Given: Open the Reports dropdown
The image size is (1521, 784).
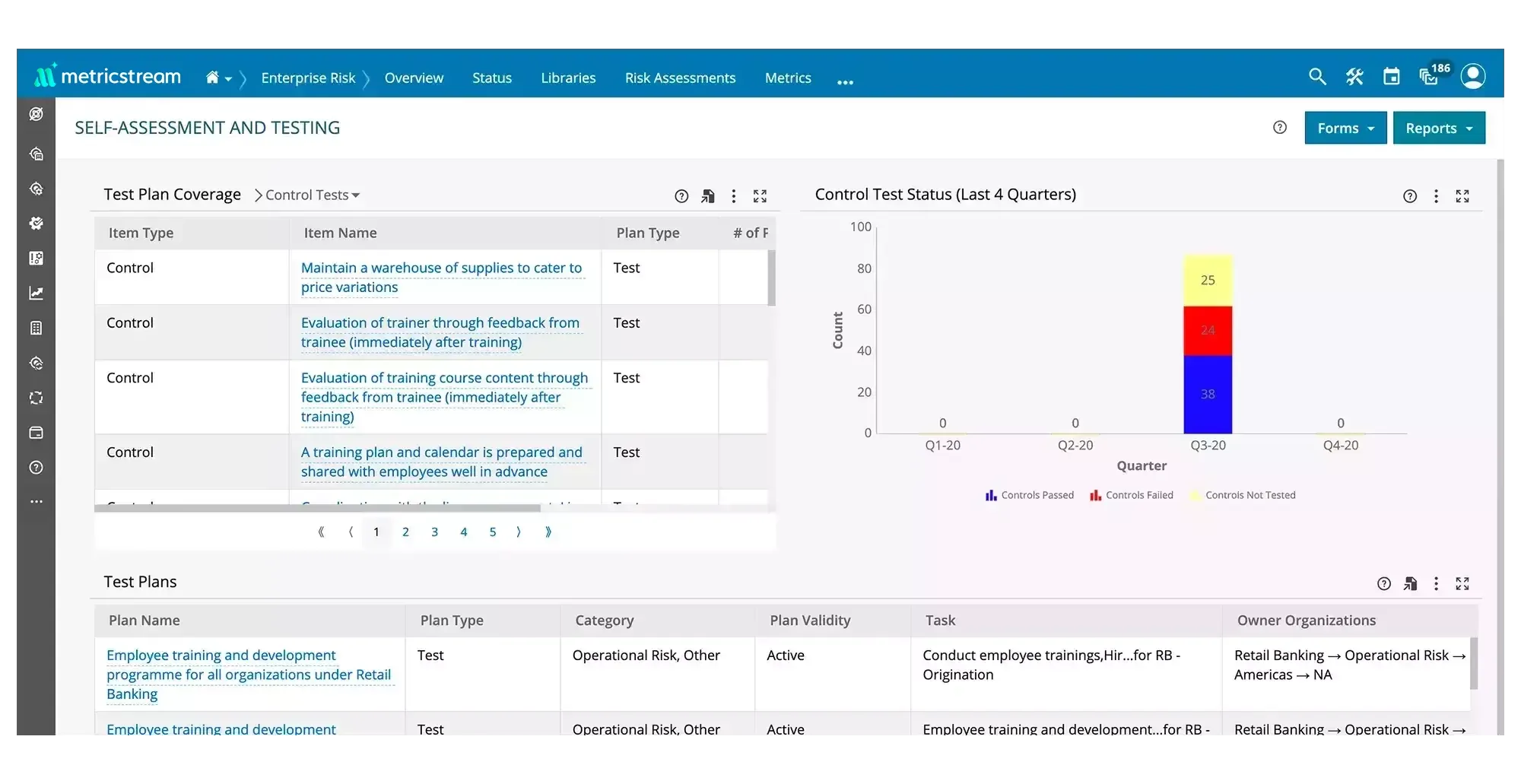Looking at the screenshot, I should pyautogui.click(x=1439, y=128).
